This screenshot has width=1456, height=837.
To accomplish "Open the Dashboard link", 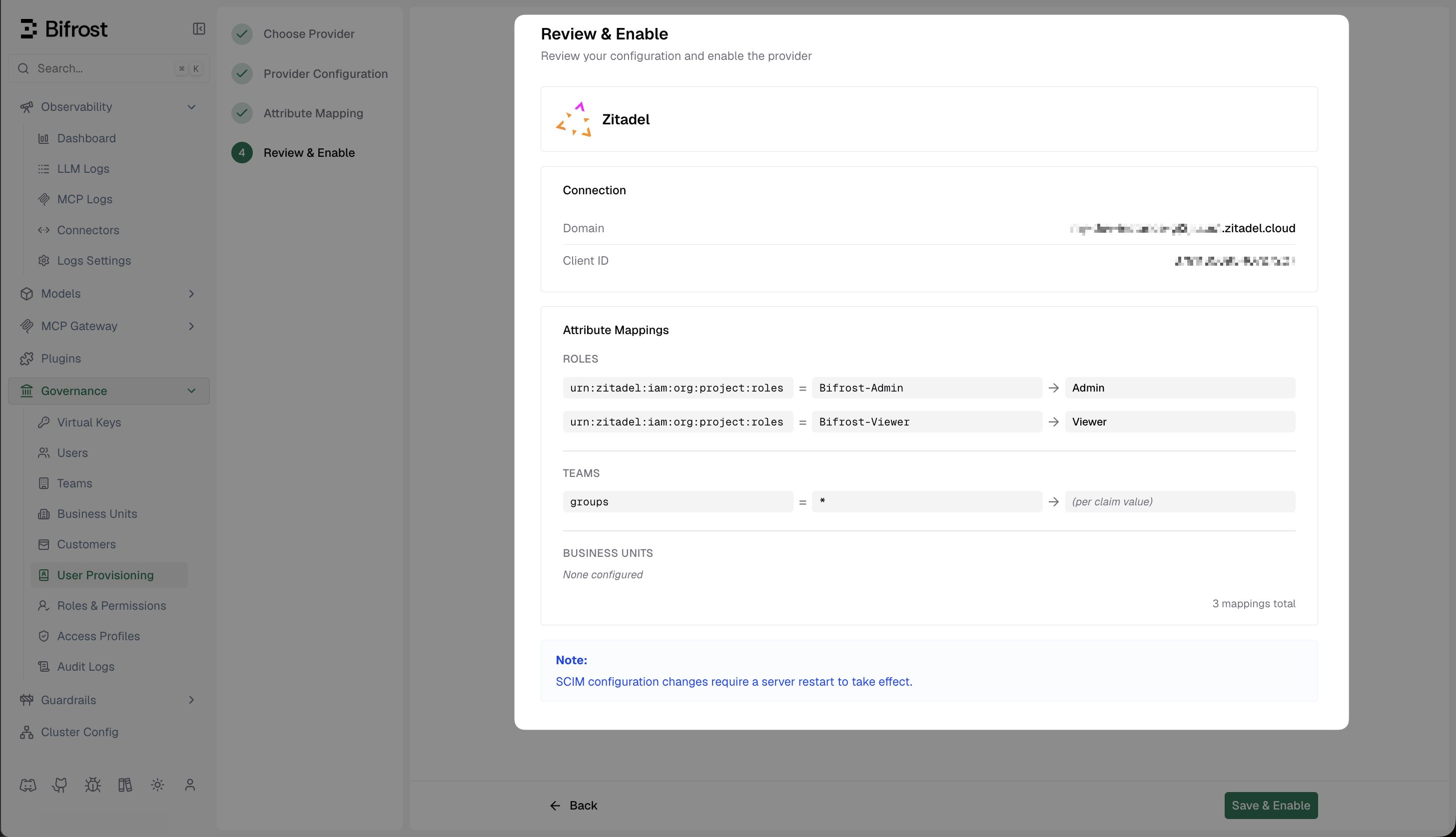I will pyautogui.click(x=86, y=138).
